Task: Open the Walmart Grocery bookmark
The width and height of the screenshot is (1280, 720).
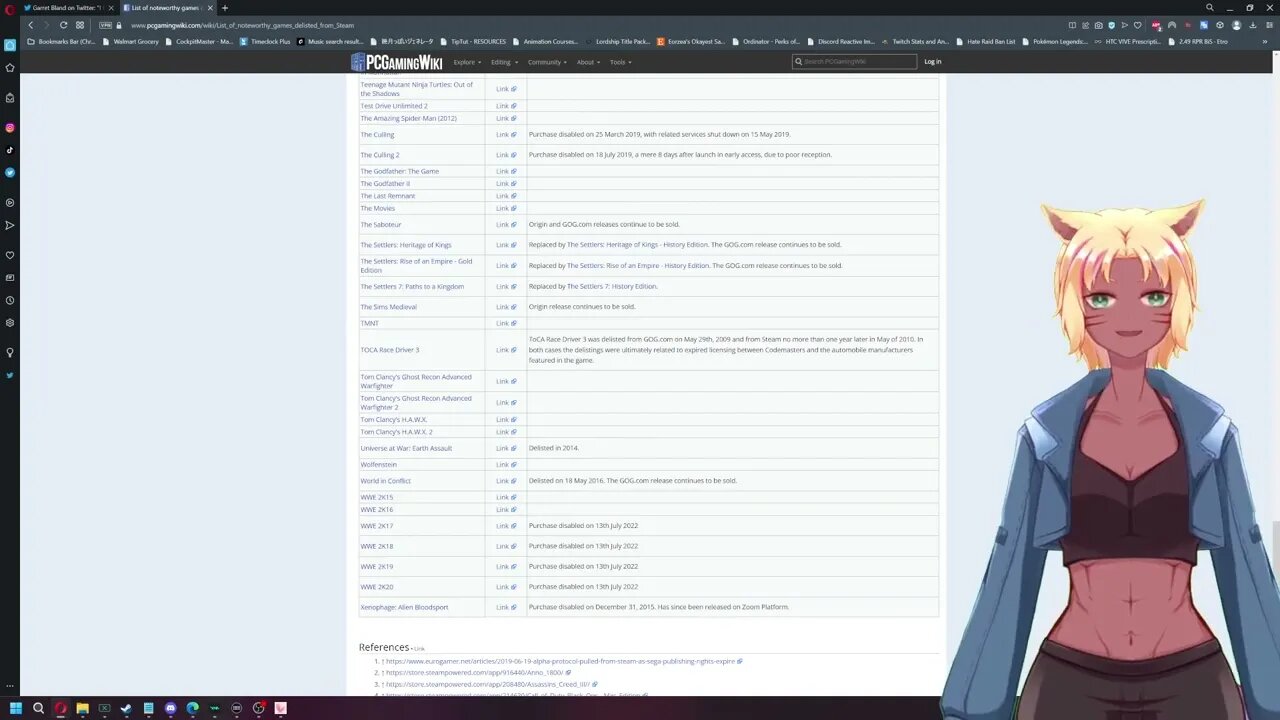Action: (130, 42)
